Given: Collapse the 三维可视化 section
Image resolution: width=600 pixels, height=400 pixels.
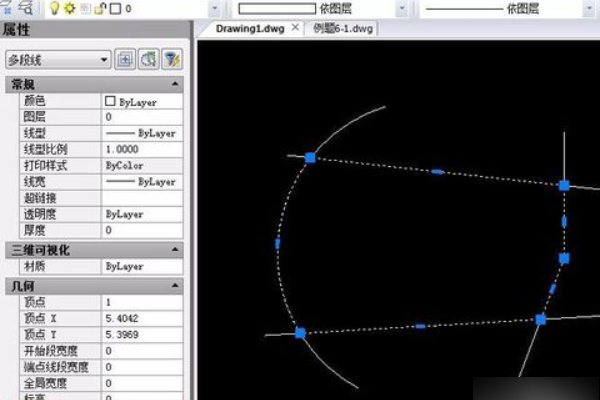Looking at the screenshot, I should [x=175, y=250].
